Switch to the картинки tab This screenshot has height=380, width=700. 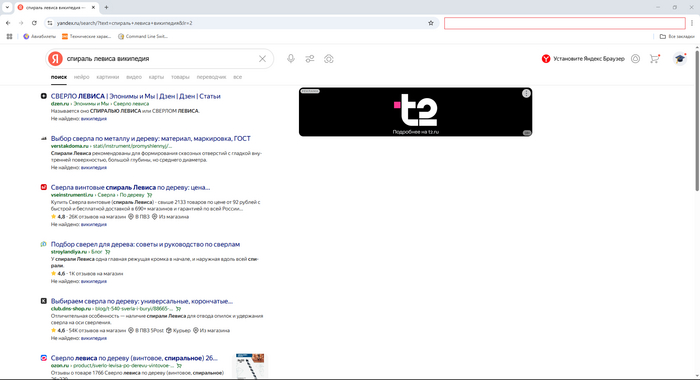(x=108, y=77)
